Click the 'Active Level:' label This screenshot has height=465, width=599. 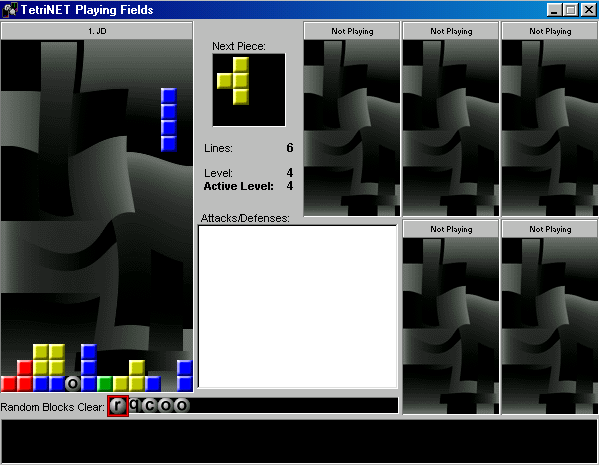click(x=238, y=186)
